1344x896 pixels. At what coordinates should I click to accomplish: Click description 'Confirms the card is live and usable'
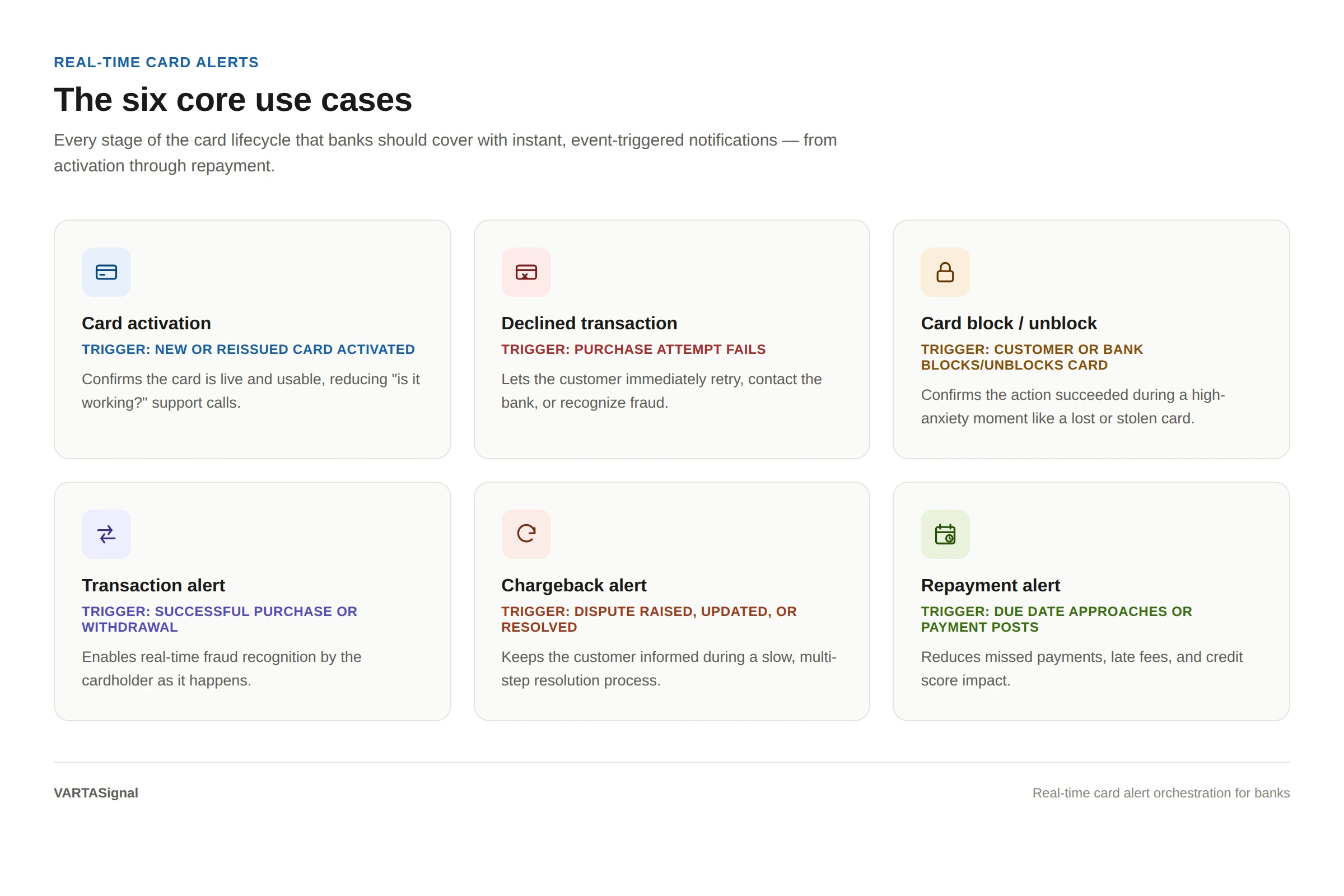pos(251,391)
